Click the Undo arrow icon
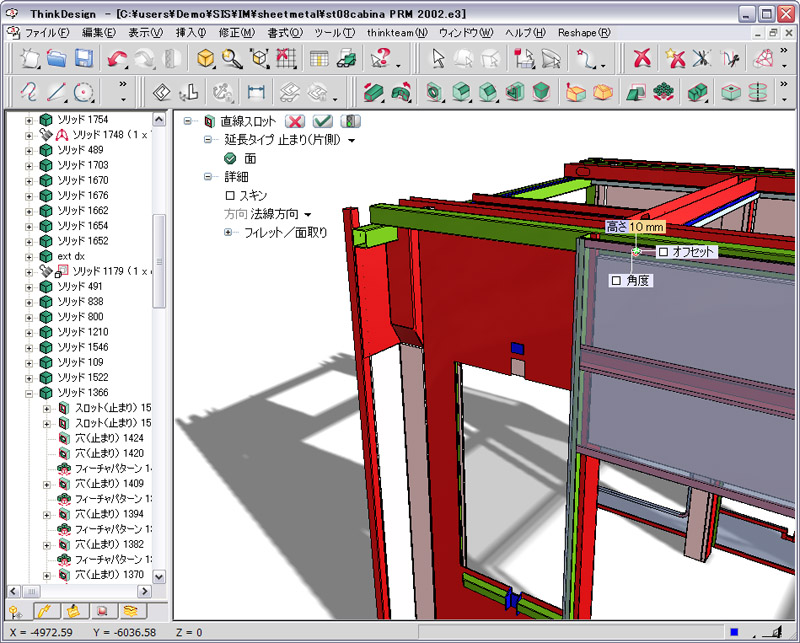The image size is (800, 643). [117, 59]
